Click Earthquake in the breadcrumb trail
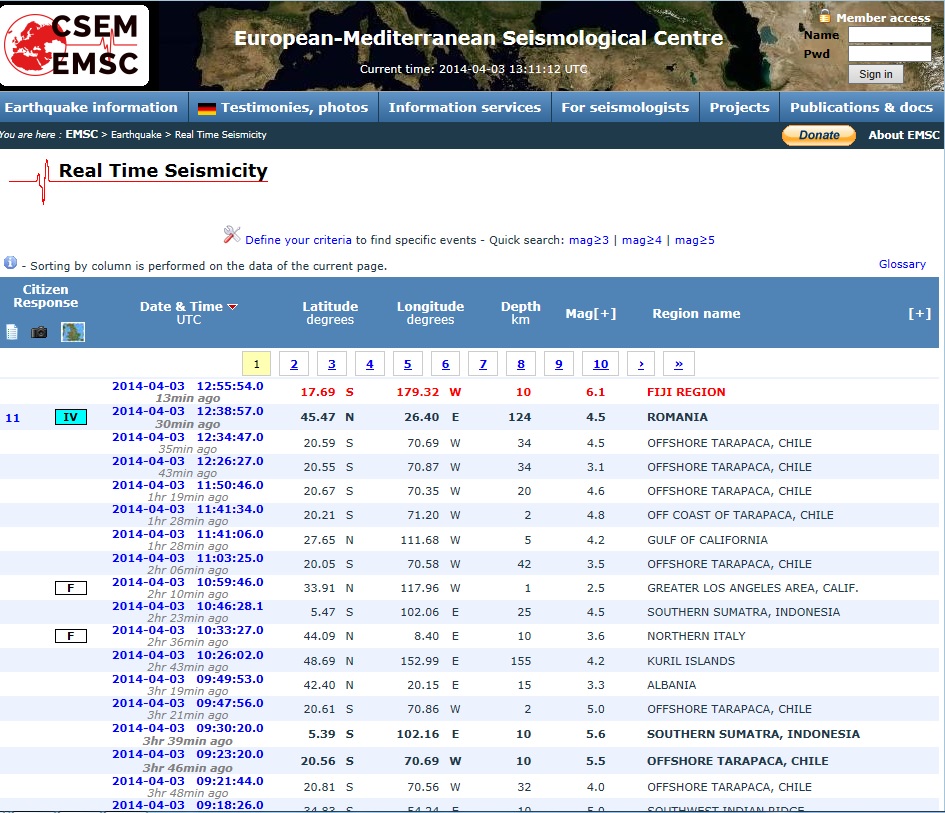The image size is (945, 813). pos(136,134)
